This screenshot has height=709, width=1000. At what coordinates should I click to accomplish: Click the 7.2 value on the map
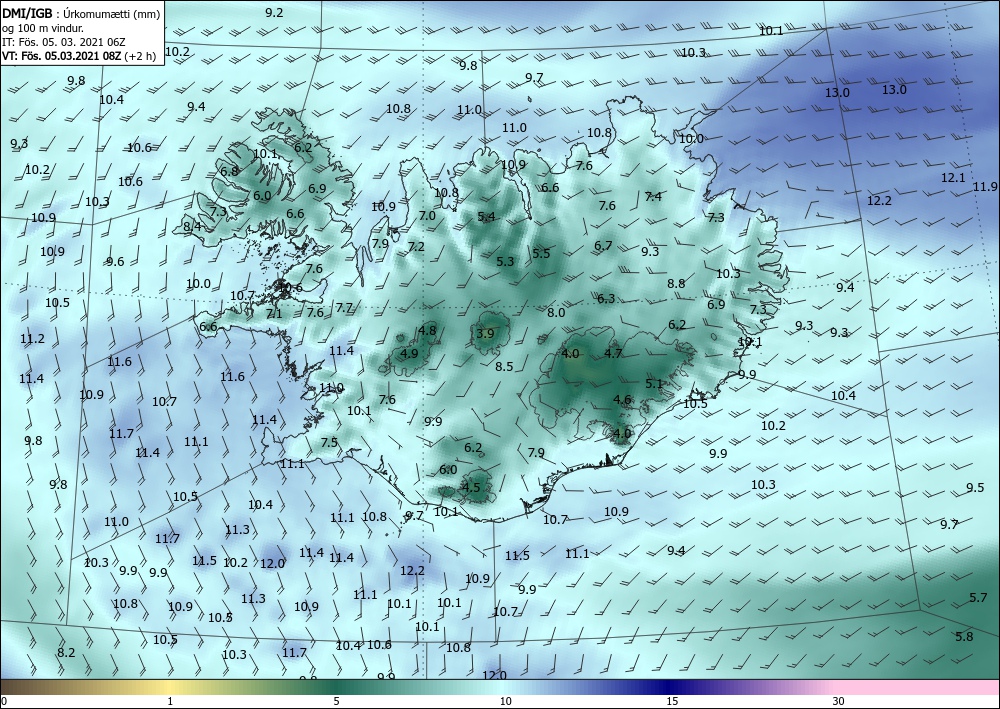tap(416, 247)
